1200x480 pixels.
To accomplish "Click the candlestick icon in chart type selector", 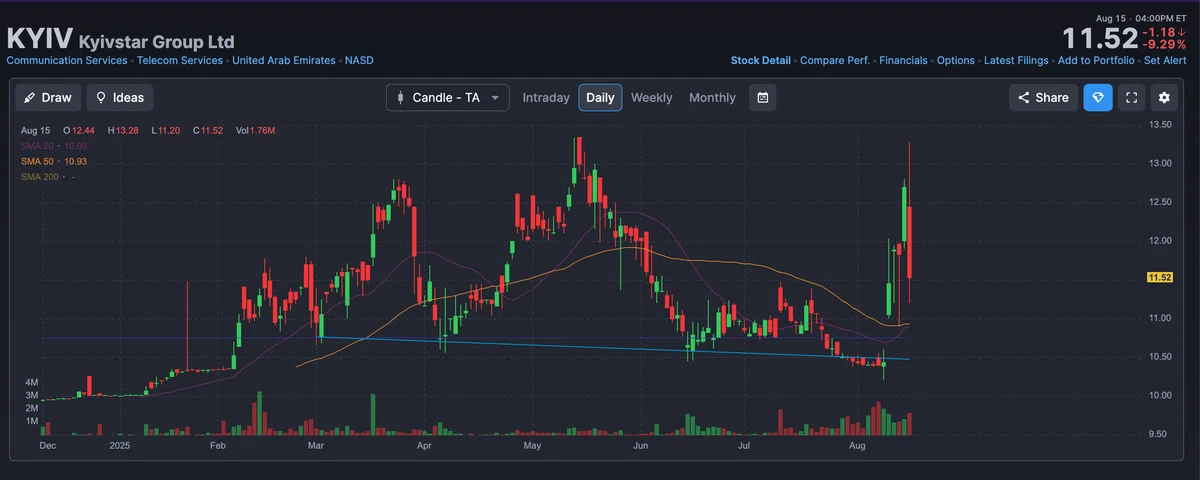I will (x=402, y=98).
